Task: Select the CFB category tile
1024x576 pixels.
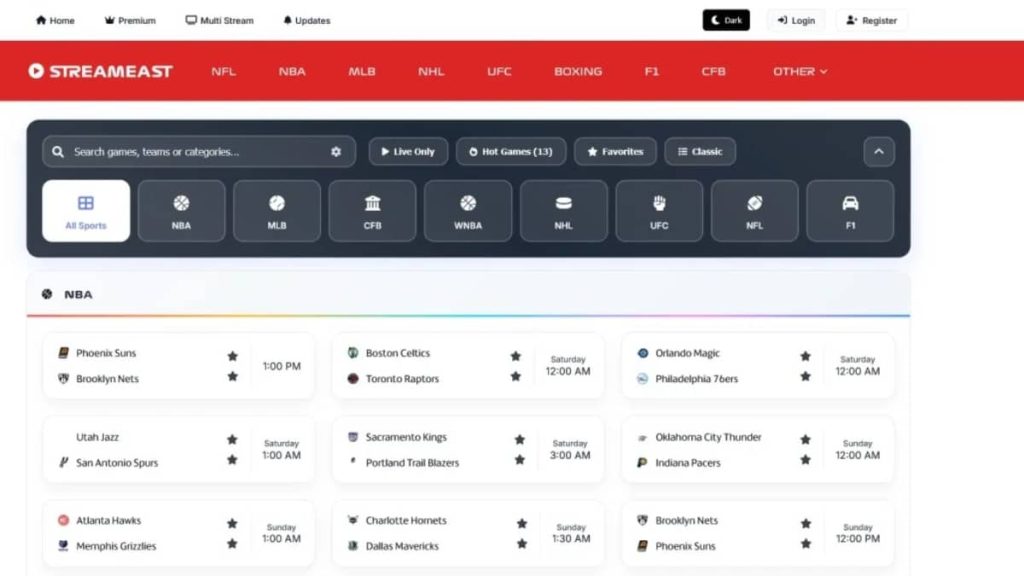Action: tap(372, 211)
